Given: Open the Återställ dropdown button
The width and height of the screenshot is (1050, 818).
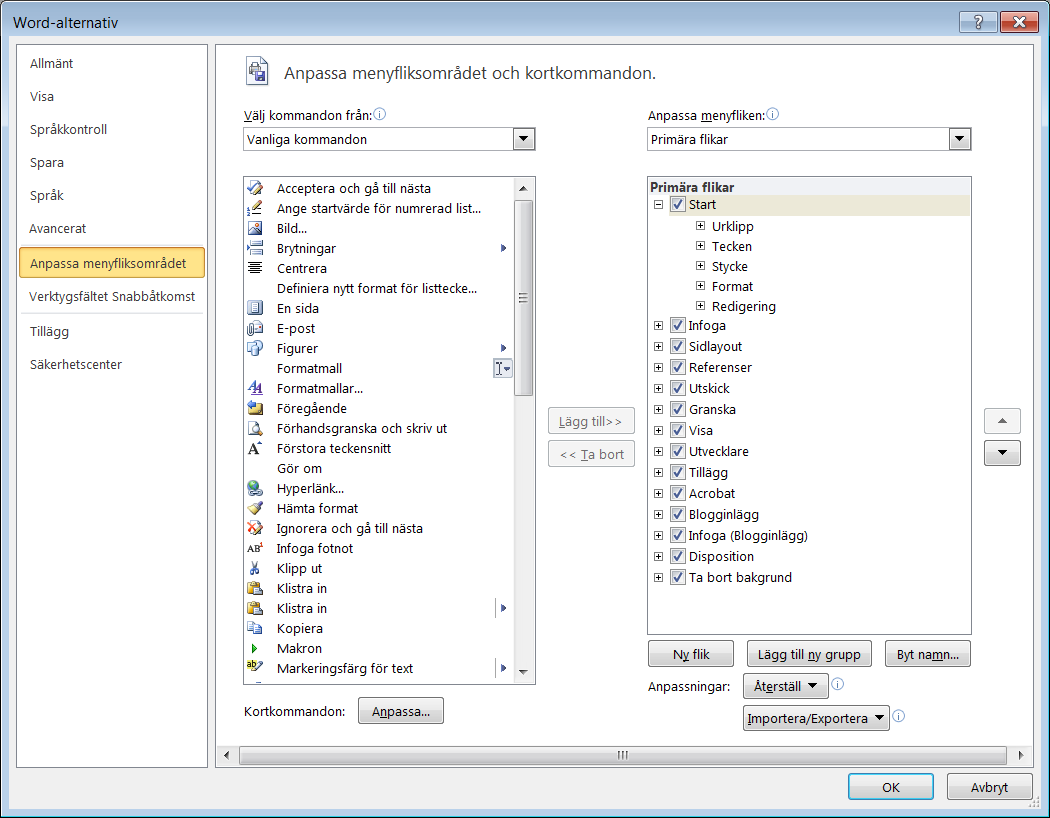Looking at the screenshot, I should 785,686.
